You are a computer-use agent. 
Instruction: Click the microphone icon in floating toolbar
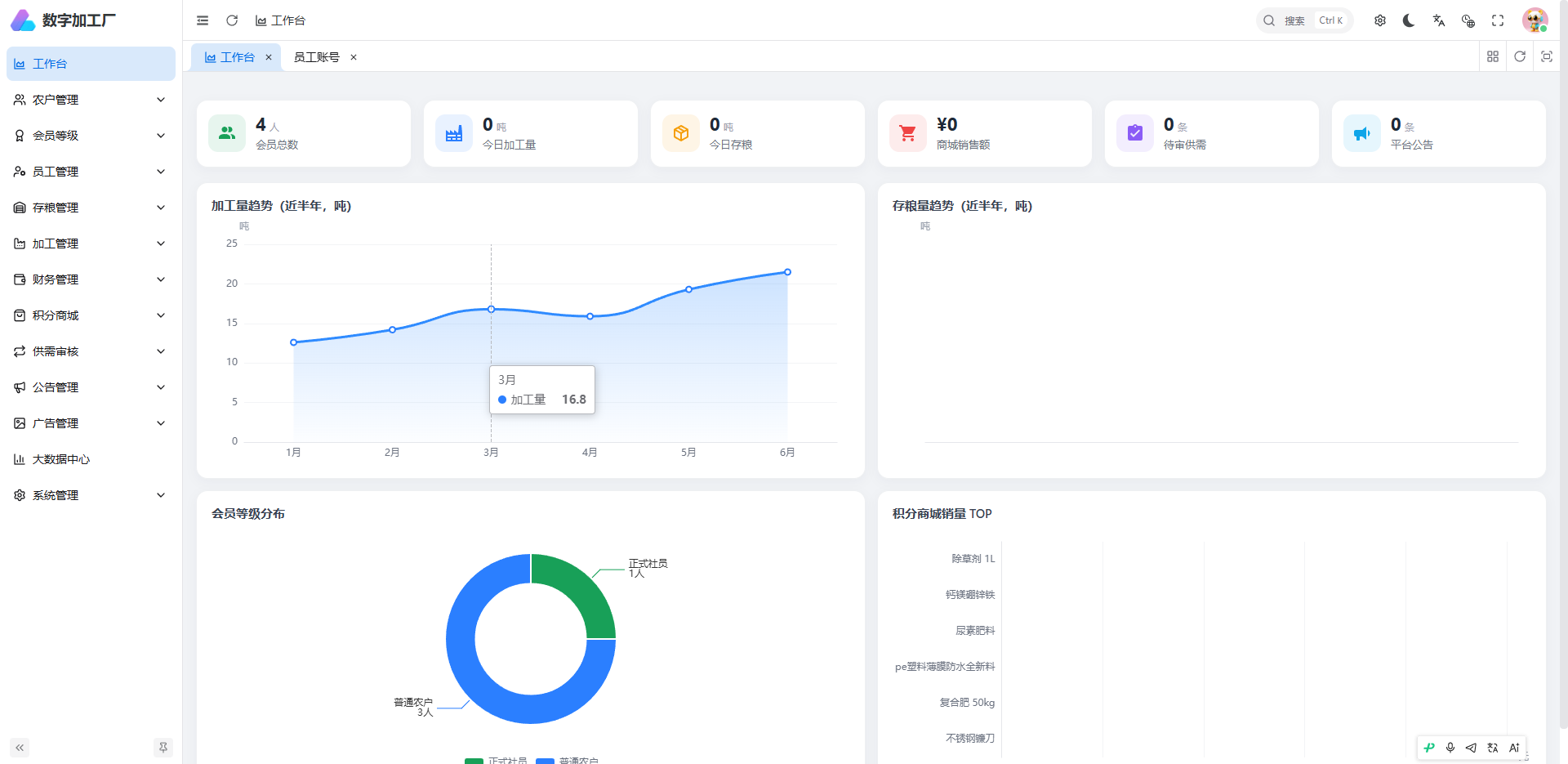1450,748
